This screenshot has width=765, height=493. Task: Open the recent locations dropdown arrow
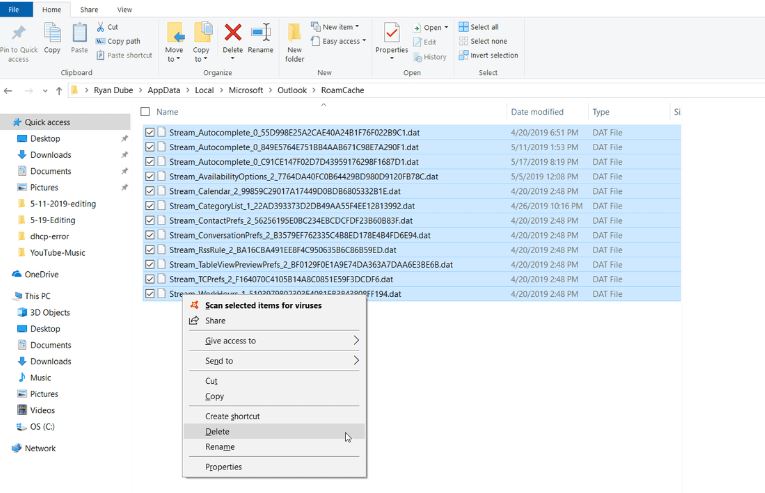point(45,91)
